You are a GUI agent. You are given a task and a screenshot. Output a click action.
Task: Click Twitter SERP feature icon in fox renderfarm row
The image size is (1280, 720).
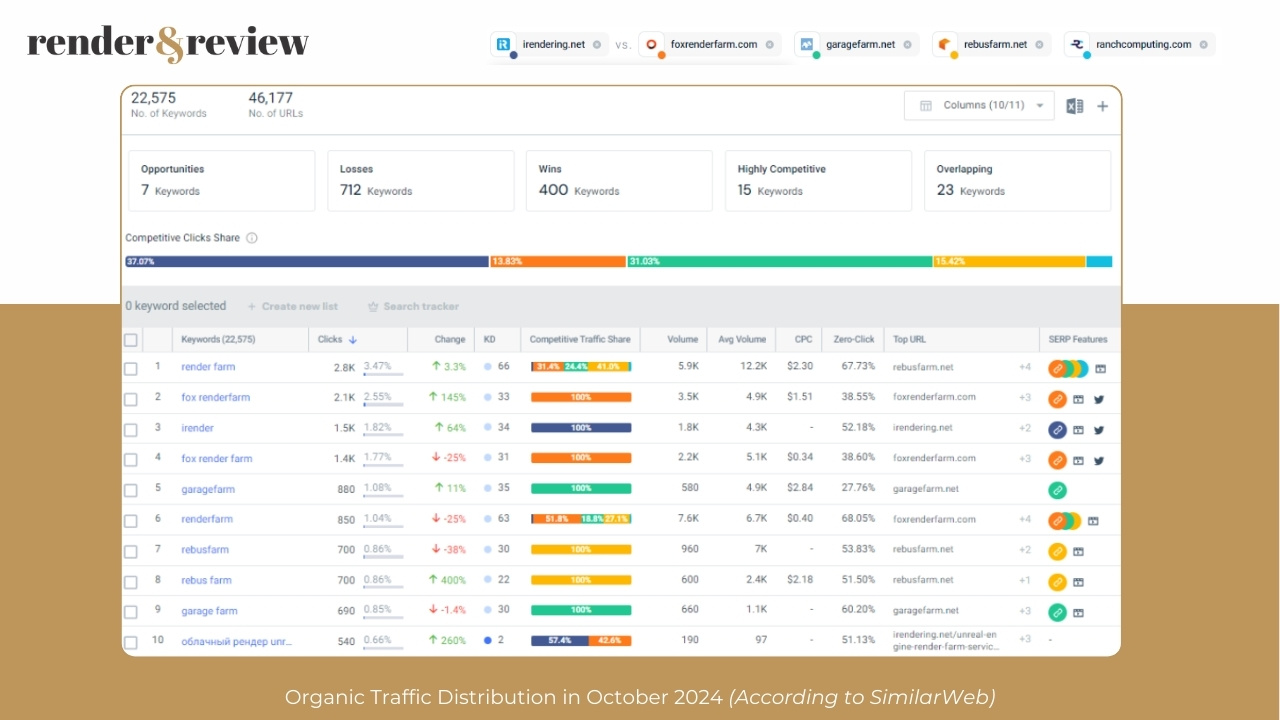point(1099,398)
